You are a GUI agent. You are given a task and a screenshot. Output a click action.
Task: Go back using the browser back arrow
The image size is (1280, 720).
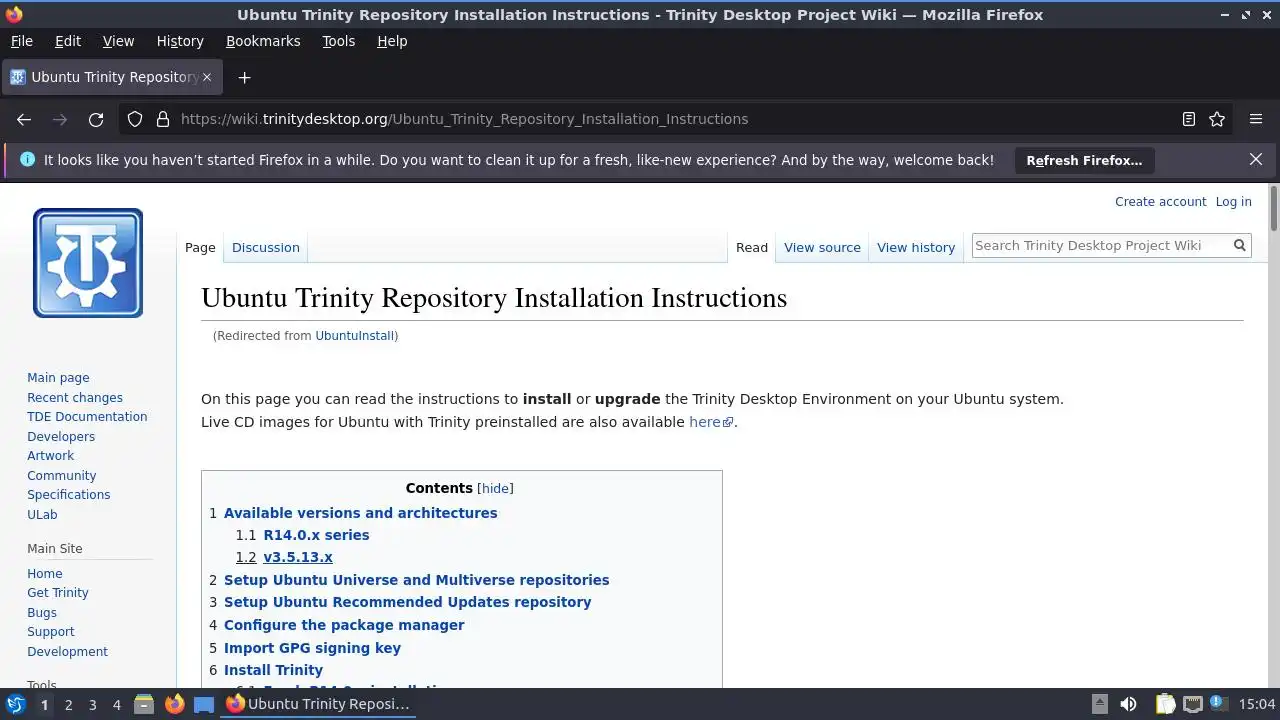coord(24,119)
